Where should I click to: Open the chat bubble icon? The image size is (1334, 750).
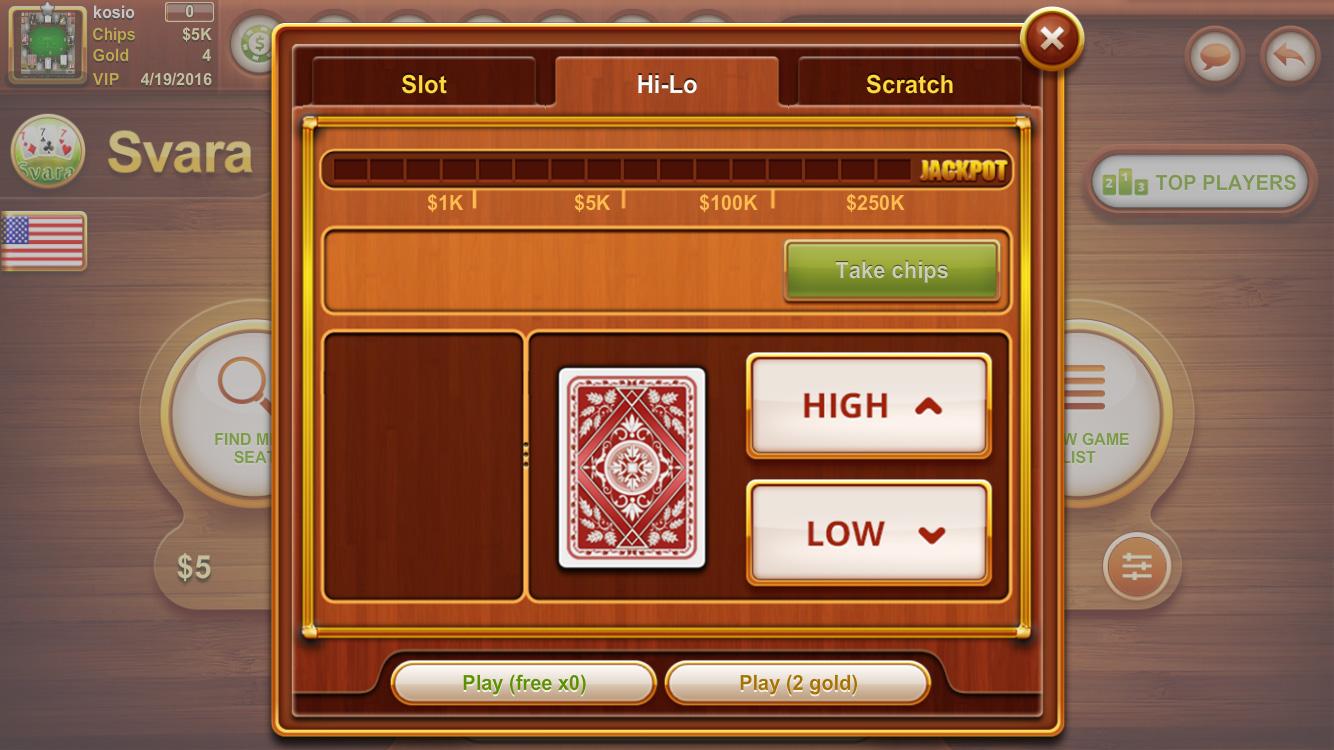coord(1215,57)
